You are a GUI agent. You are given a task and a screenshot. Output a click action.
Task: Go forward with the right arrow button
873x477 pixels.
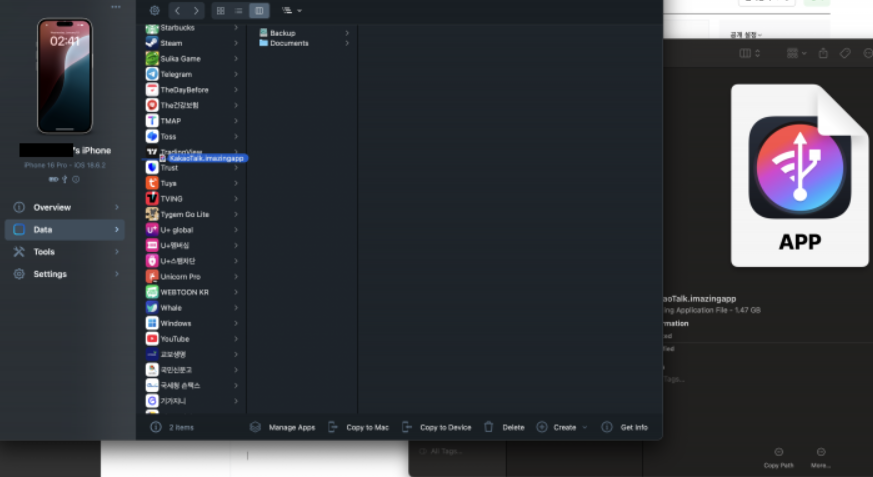(196, 11)
